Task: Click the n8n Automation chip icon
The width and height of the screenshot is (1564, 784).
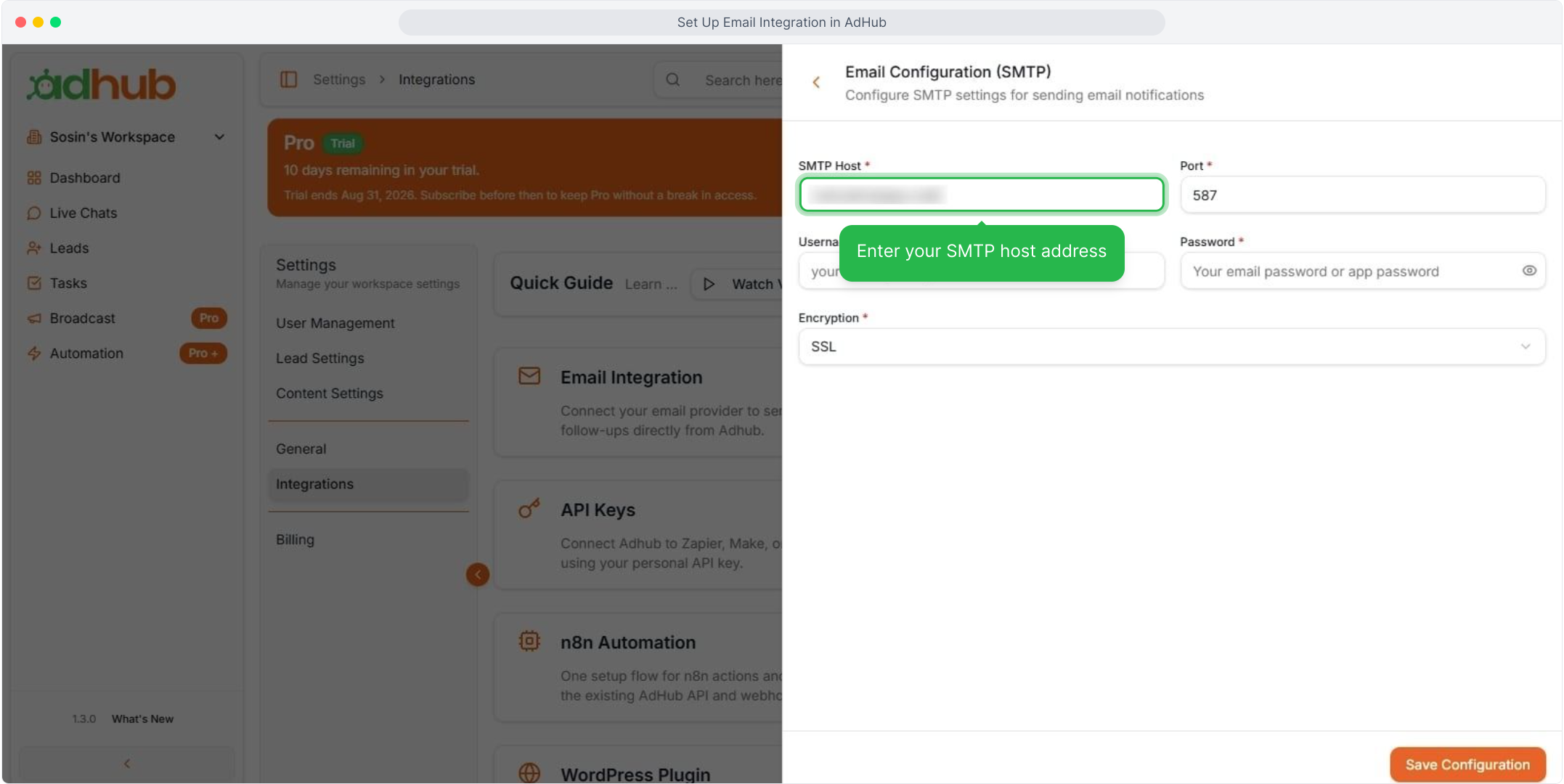Action: [x=529, y=641]
